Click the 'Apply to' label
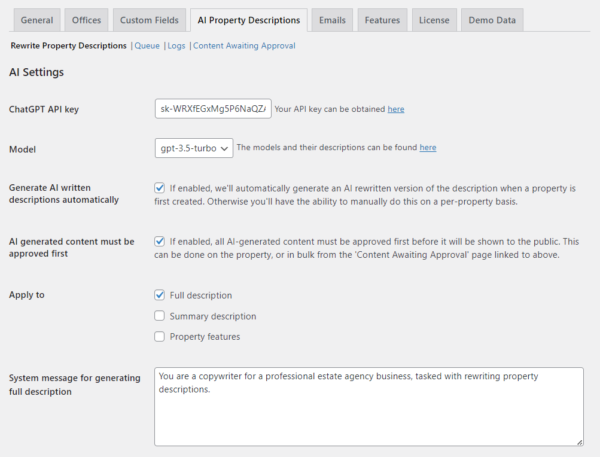Screen dimensions: 600x457 pos(27,295)
